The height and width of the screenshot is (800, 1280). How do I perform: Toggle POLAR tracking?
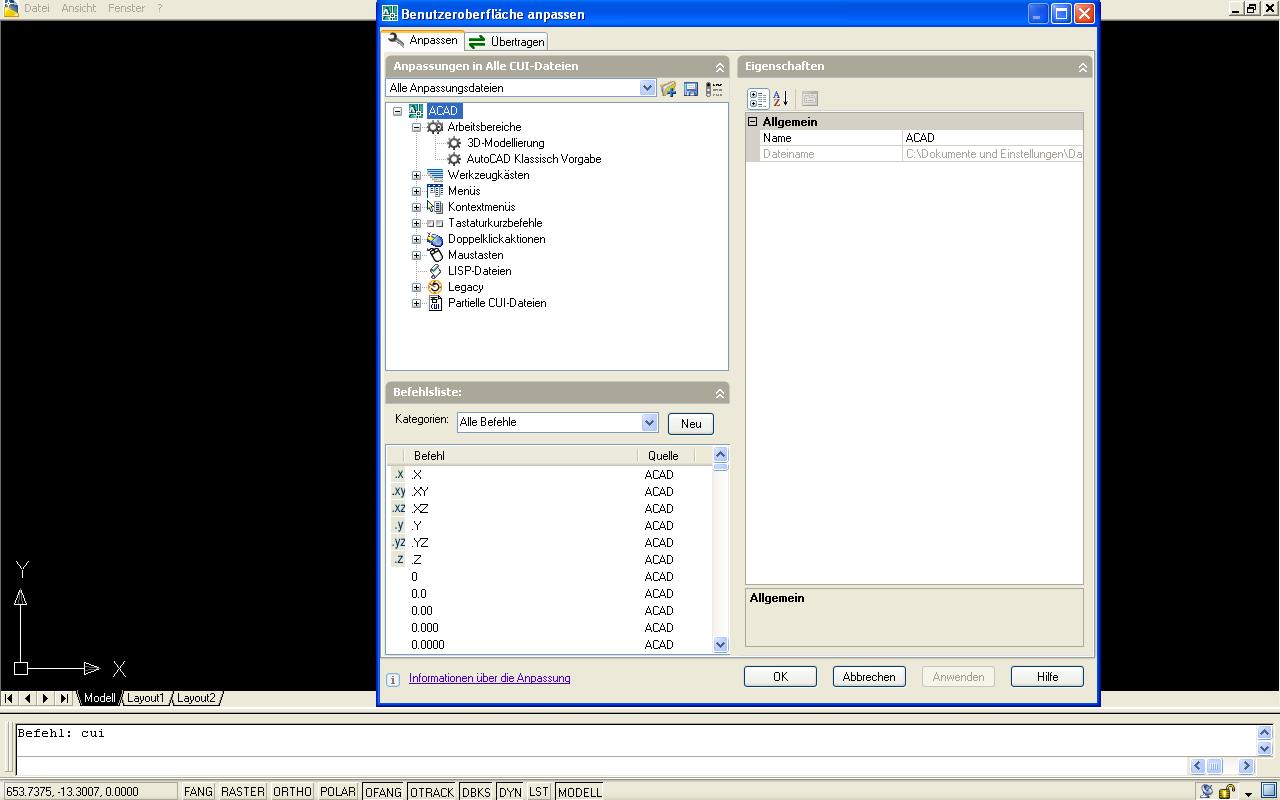[338, 791]
